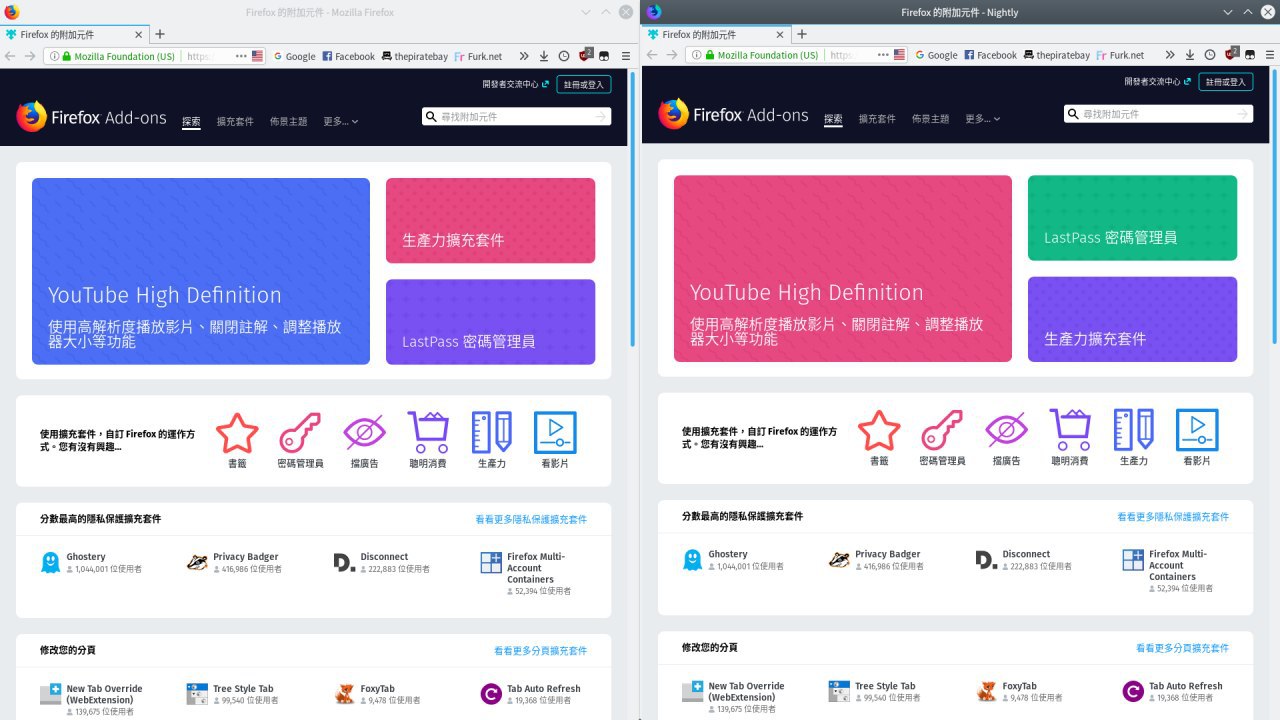Close the 'Firefox 的附加元件' tab in the Nightly window
The image size is (1280, 720).
click(x=780, y=34)
